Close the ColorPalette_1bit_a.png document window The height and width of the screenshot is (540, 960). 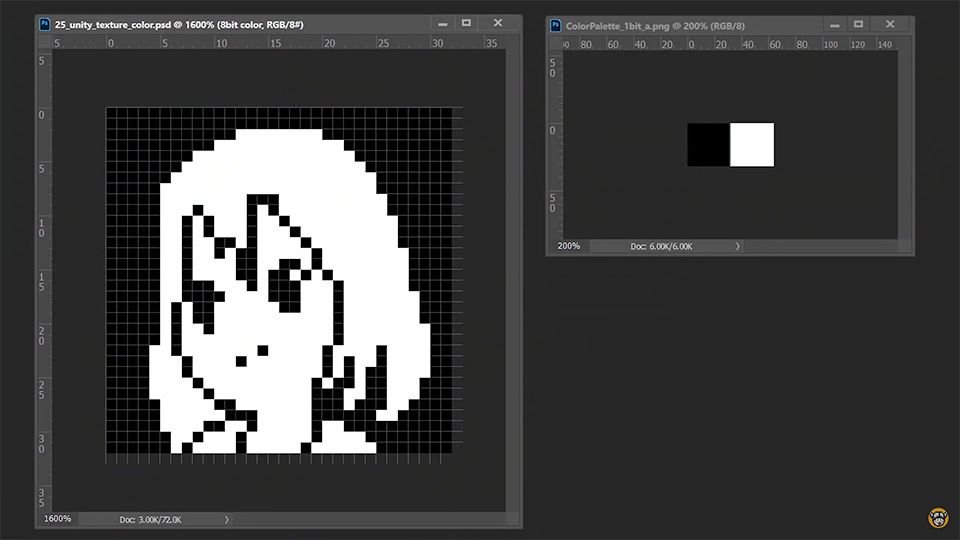click(892, 23)
